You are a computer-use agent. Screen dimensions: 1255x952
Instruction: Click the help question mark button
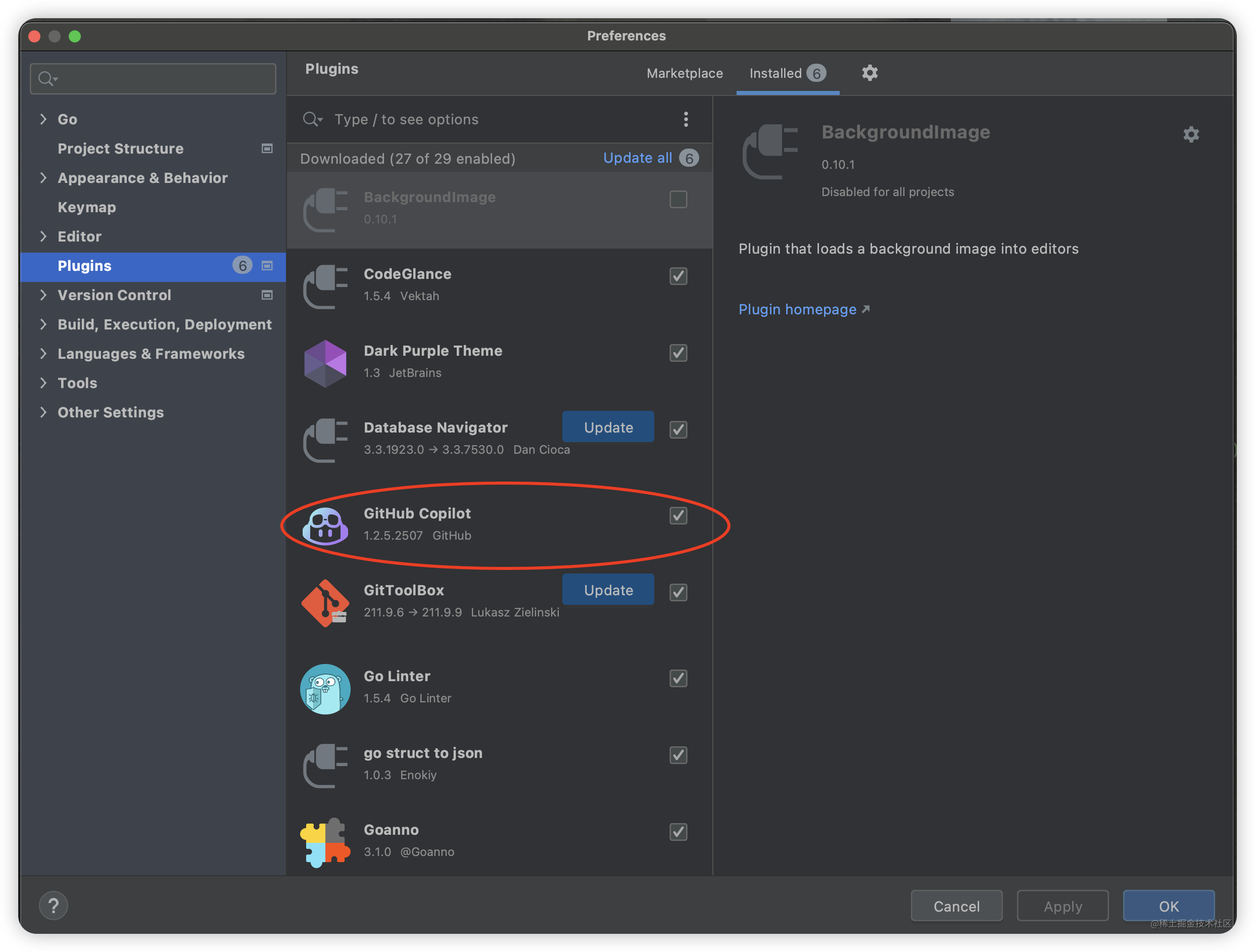pyautogui.click(x=54, y=906)
